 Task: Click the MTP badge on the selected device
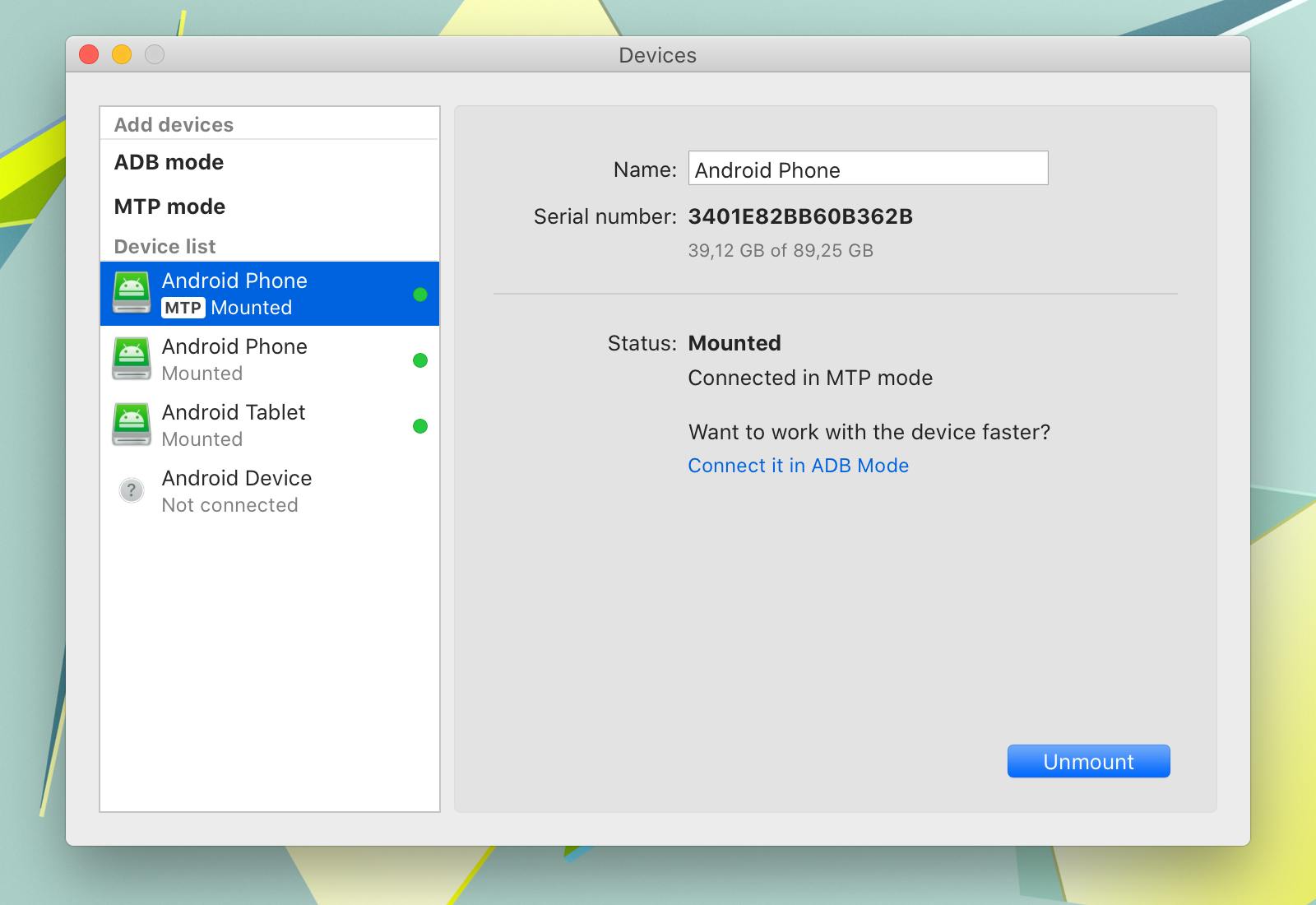[x=183, y=308]
